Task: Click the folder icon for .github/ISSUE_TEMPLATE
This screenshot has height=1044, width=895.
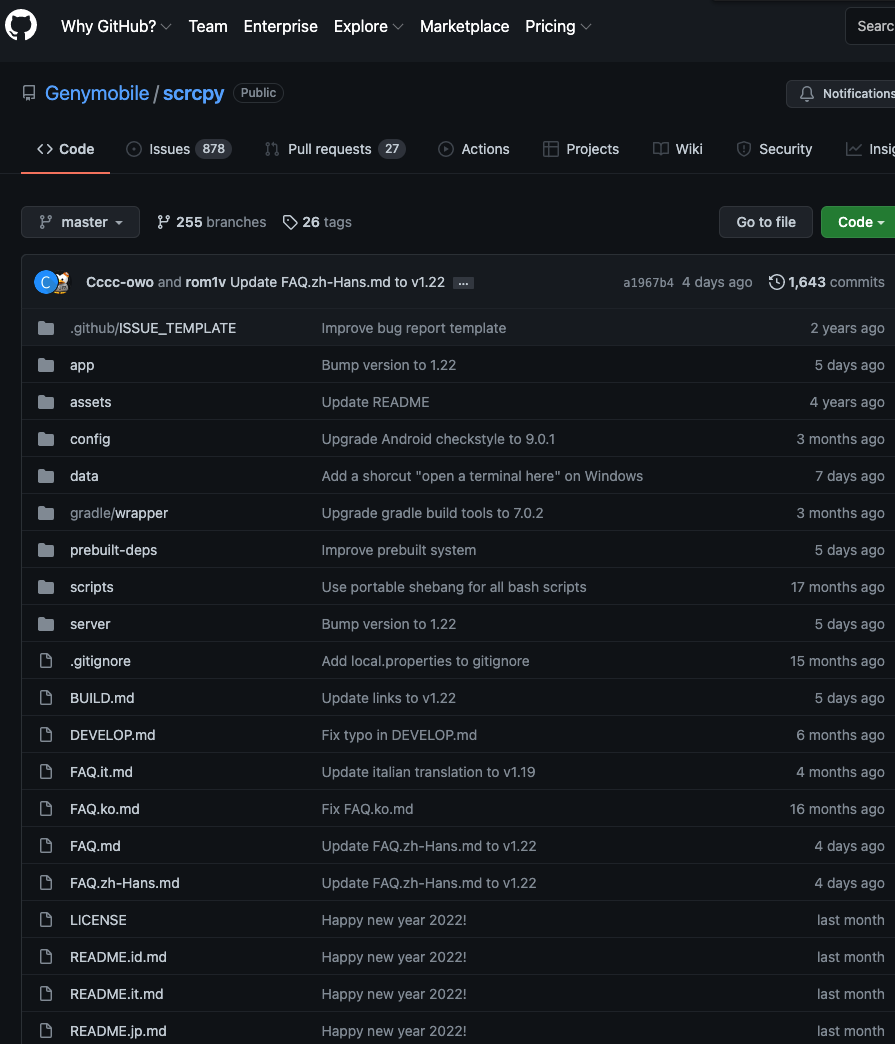Action: tap(46, 328)
